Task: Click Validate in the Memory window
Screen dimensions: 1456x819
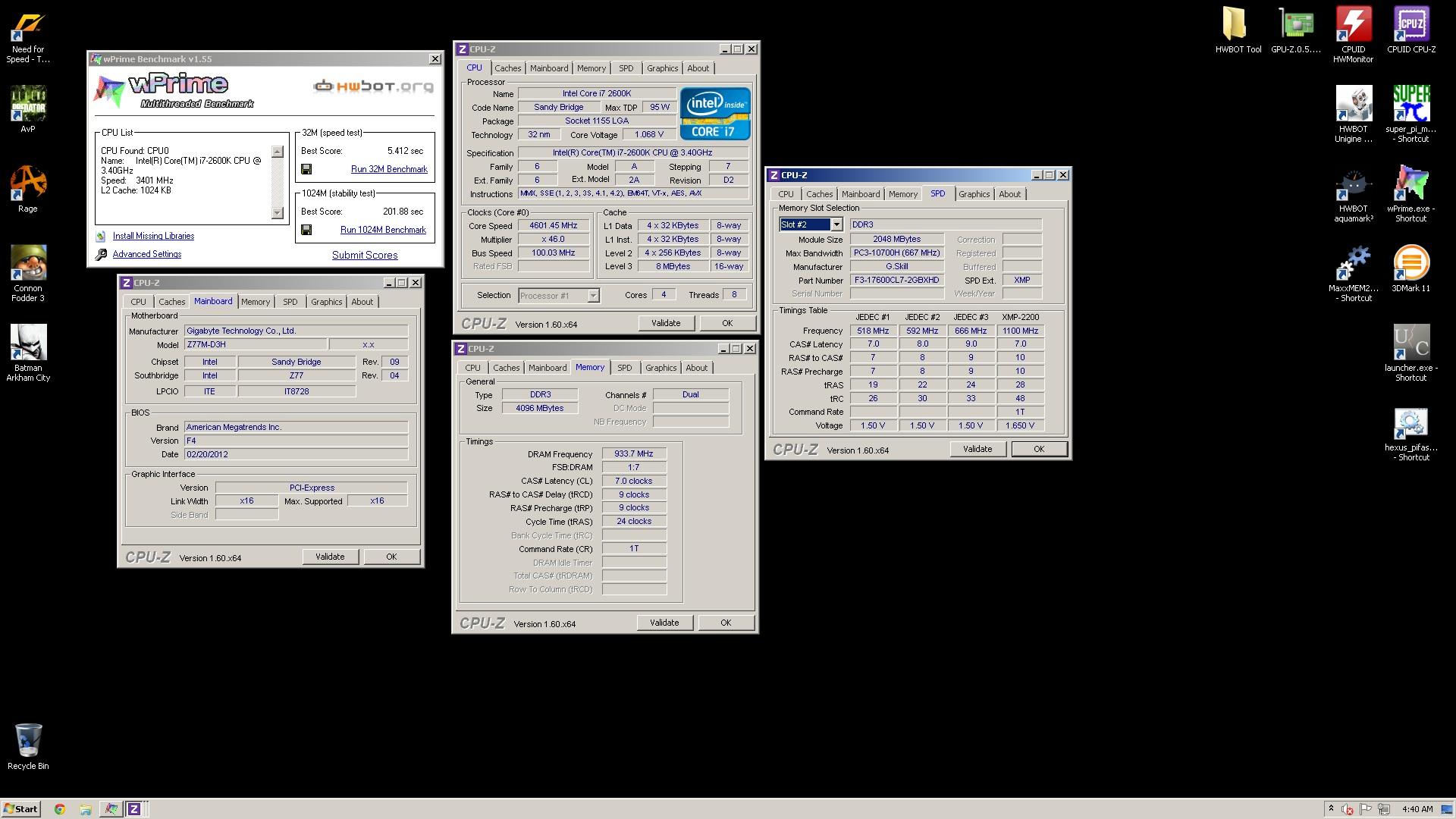Action: click(x=664, y=623)
